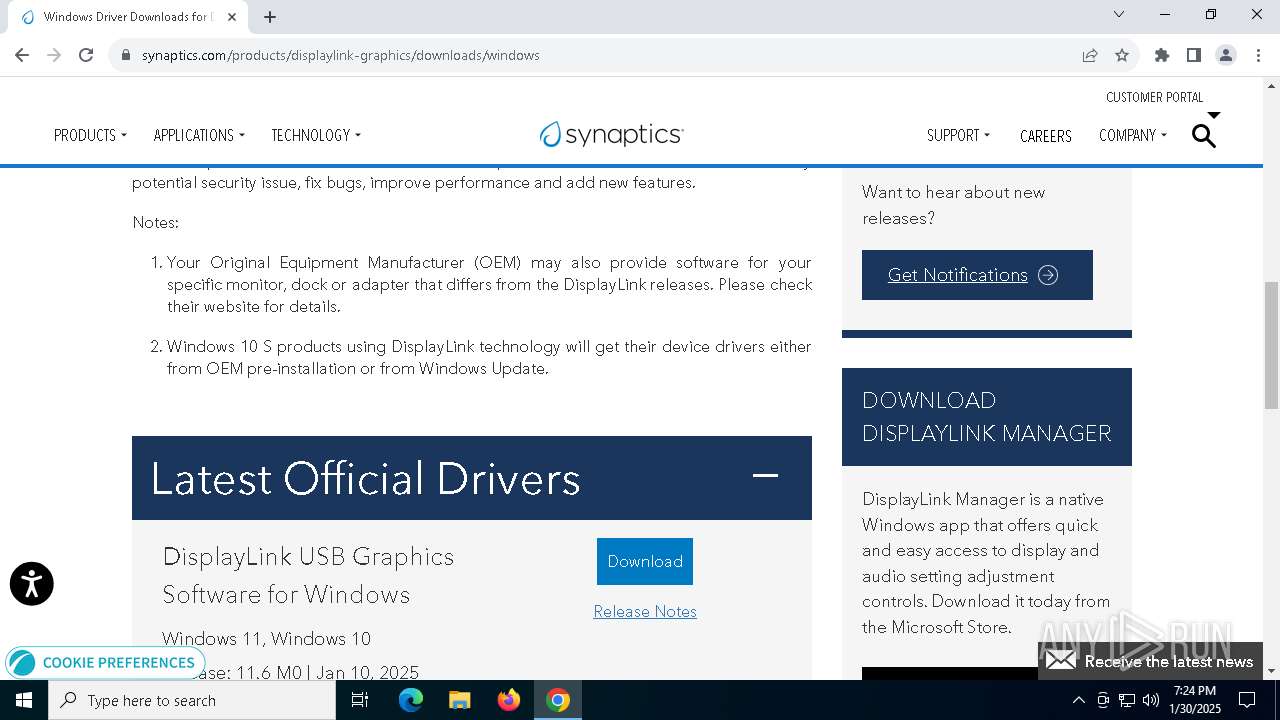This screenshot has width=1280, height=720.
Task: Click the Download DisplayLink Manager heading
Action: click(x=987, y=417)
